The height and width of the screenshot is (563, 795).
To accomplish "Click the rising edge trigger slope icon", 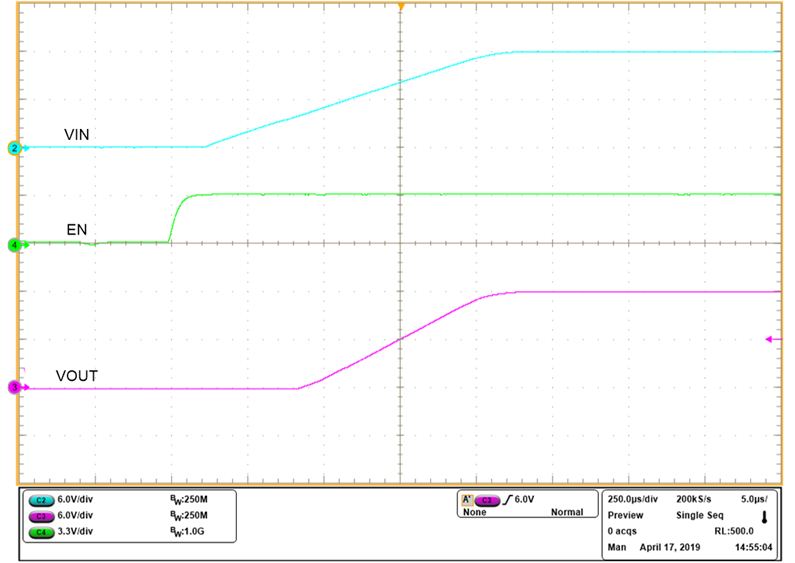I will [x=507, y=500].
